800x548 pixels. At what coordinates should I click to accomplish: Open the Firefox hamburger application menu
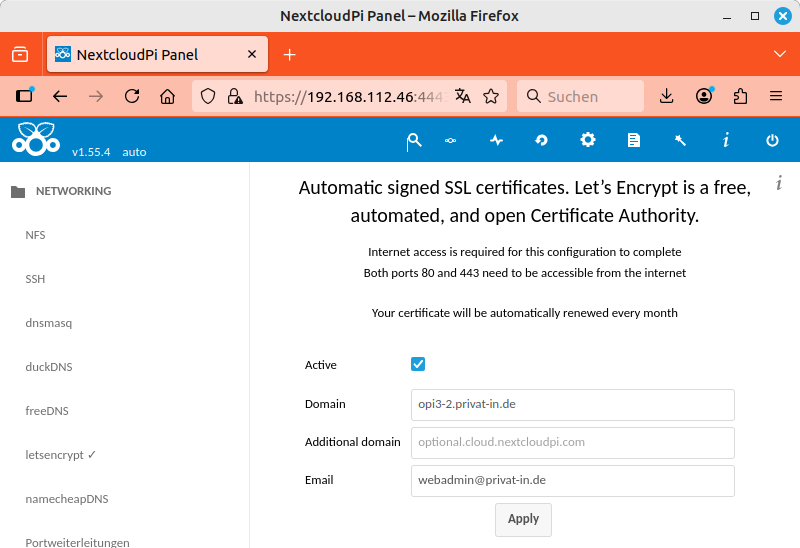(775, 97)
